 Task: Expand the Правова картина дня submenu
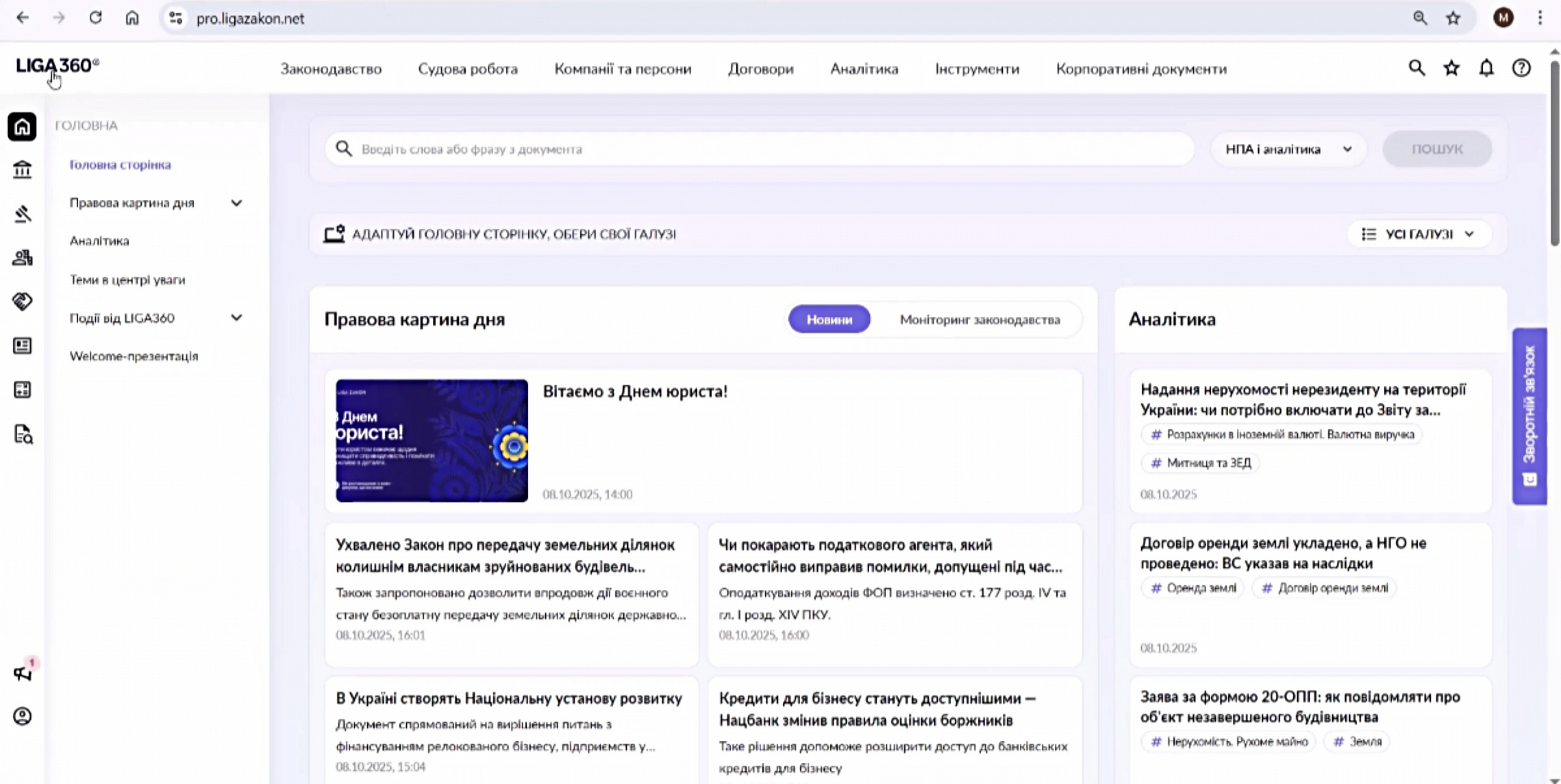[x=236, y=203]
